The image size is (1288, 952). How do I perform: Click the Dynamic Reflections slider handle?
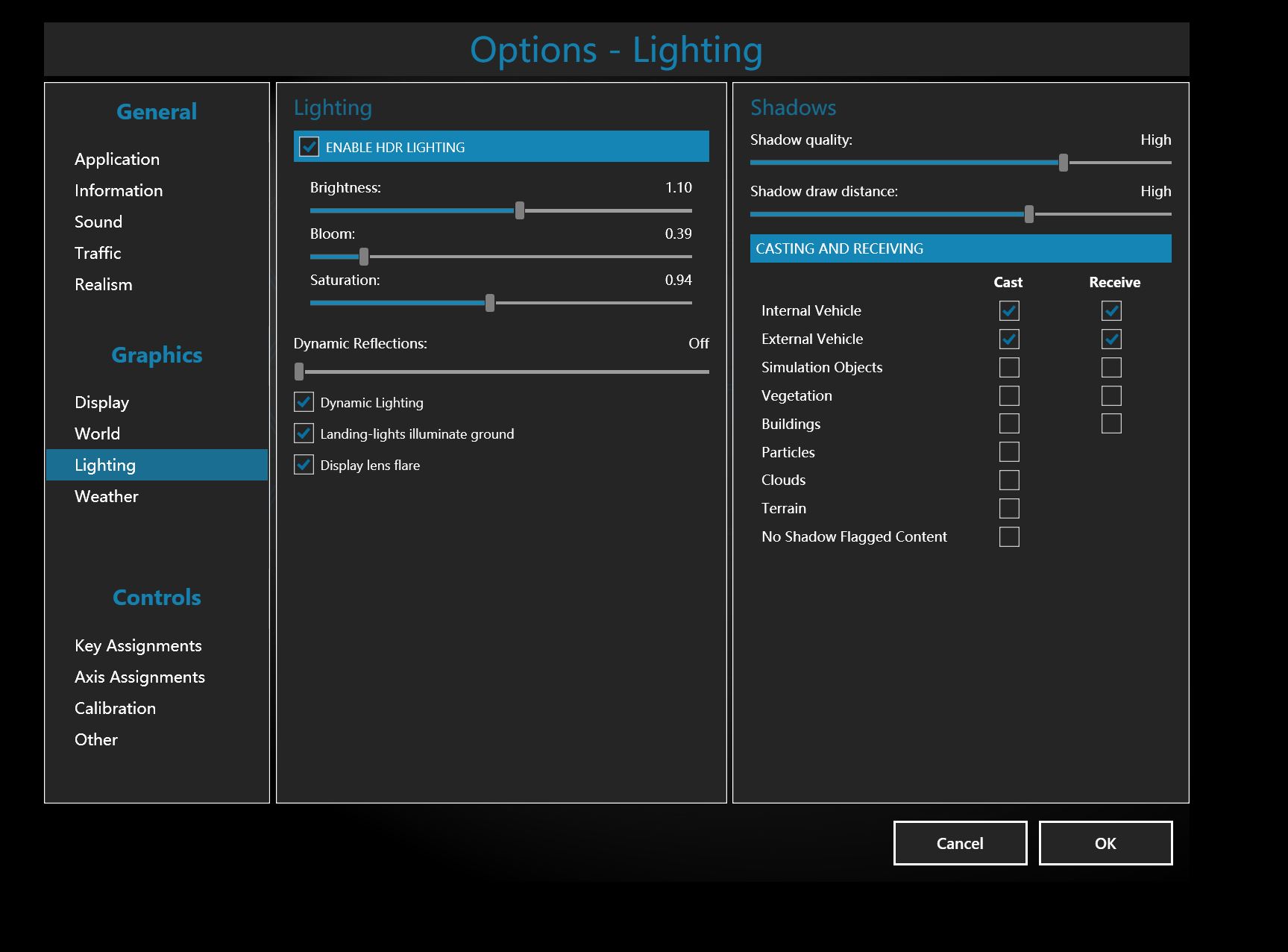point(299,372)
